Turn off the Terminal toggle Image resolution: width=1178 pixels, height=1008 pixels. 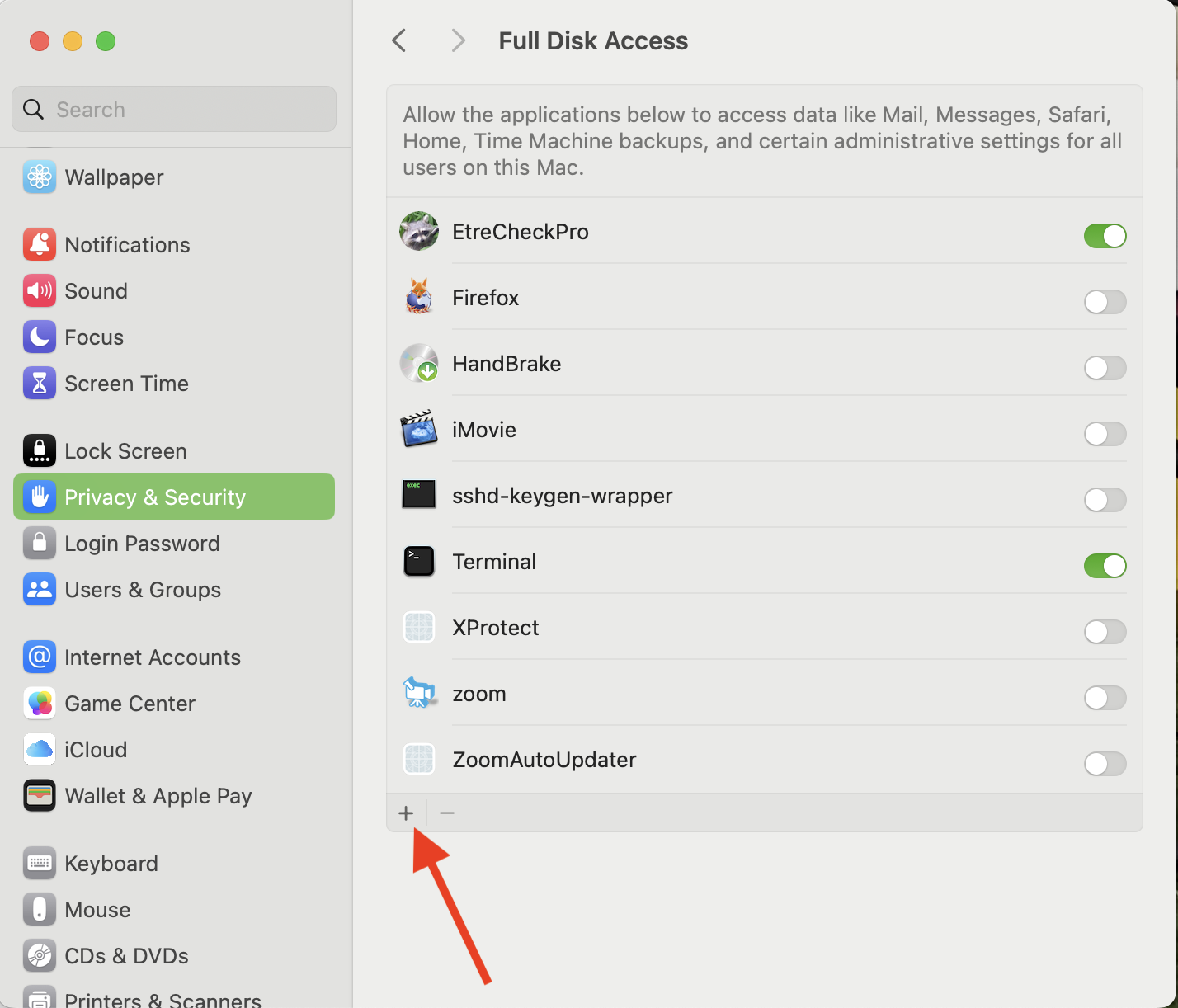[1105, 566]
